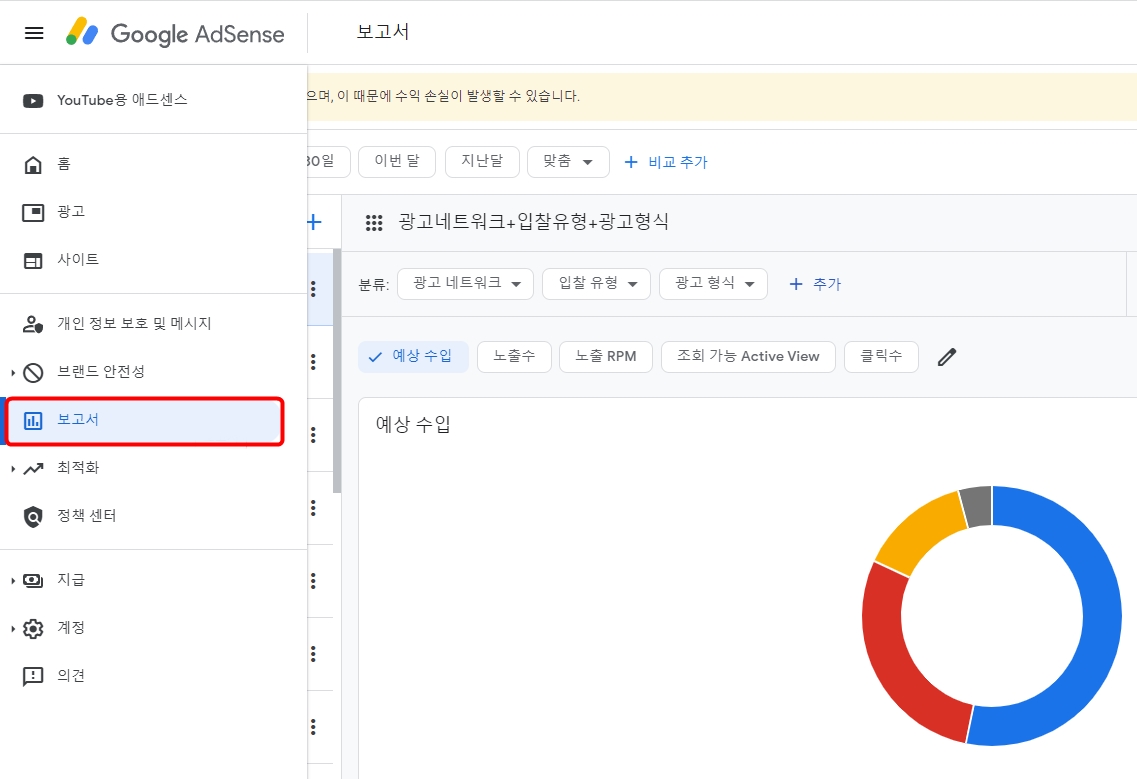Click the grid dots icon beside report title
1137x779 pixels.
(373, 223)
